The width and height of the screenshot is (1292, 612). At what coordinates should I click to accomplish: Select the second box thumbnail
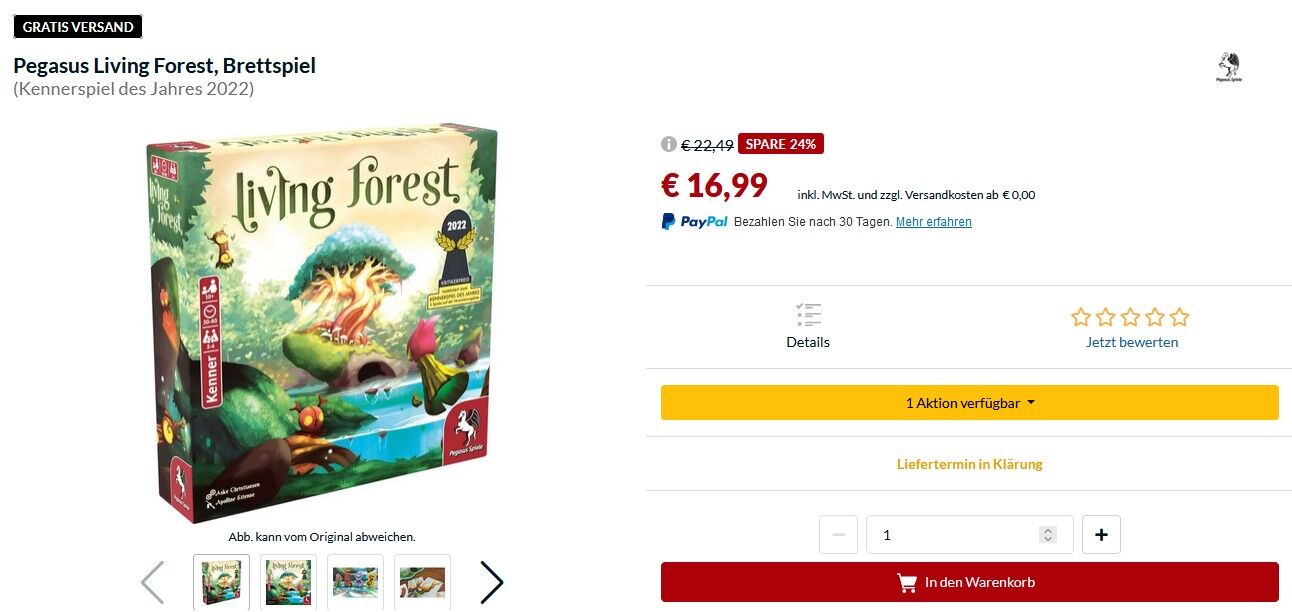288,582
